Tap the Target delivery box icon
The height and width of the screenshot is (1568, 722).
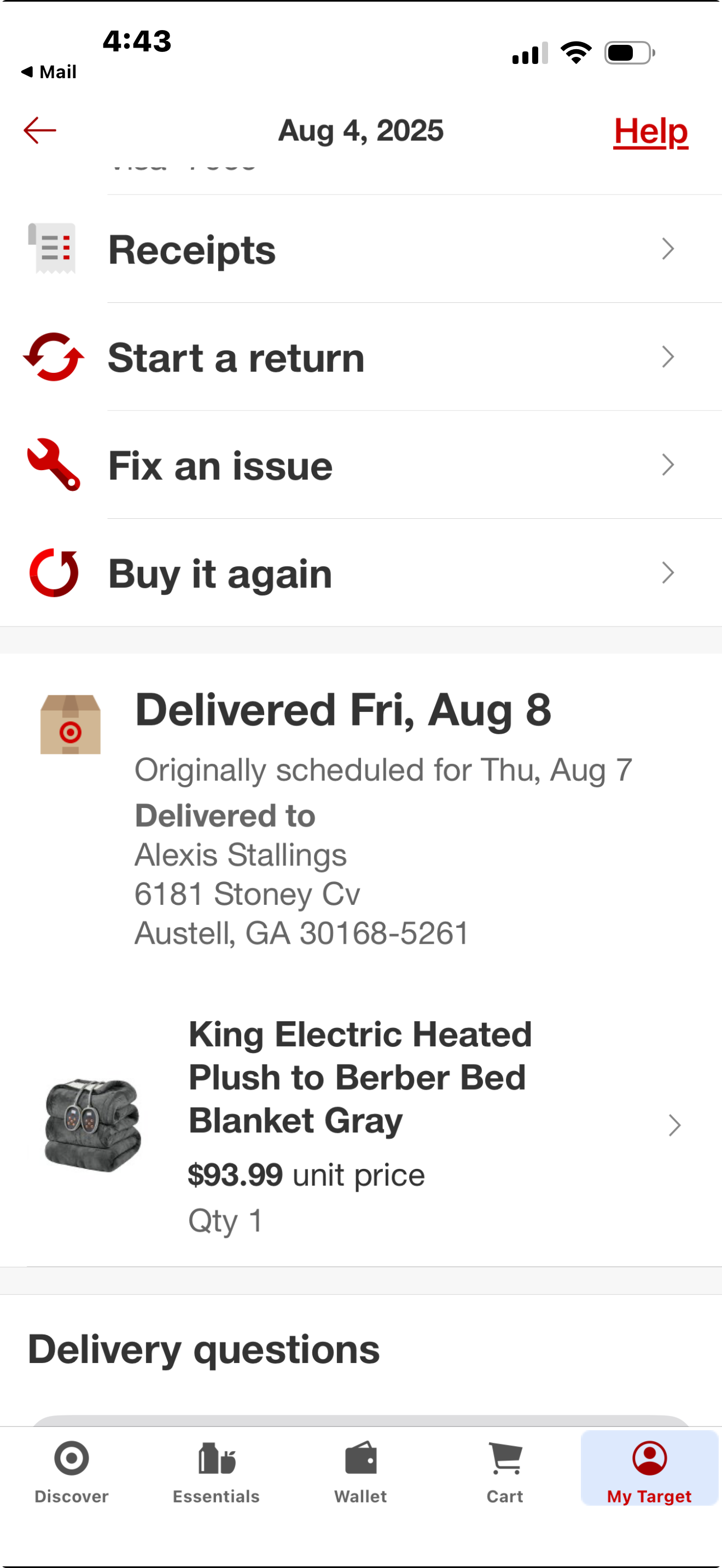click(71, 724)
